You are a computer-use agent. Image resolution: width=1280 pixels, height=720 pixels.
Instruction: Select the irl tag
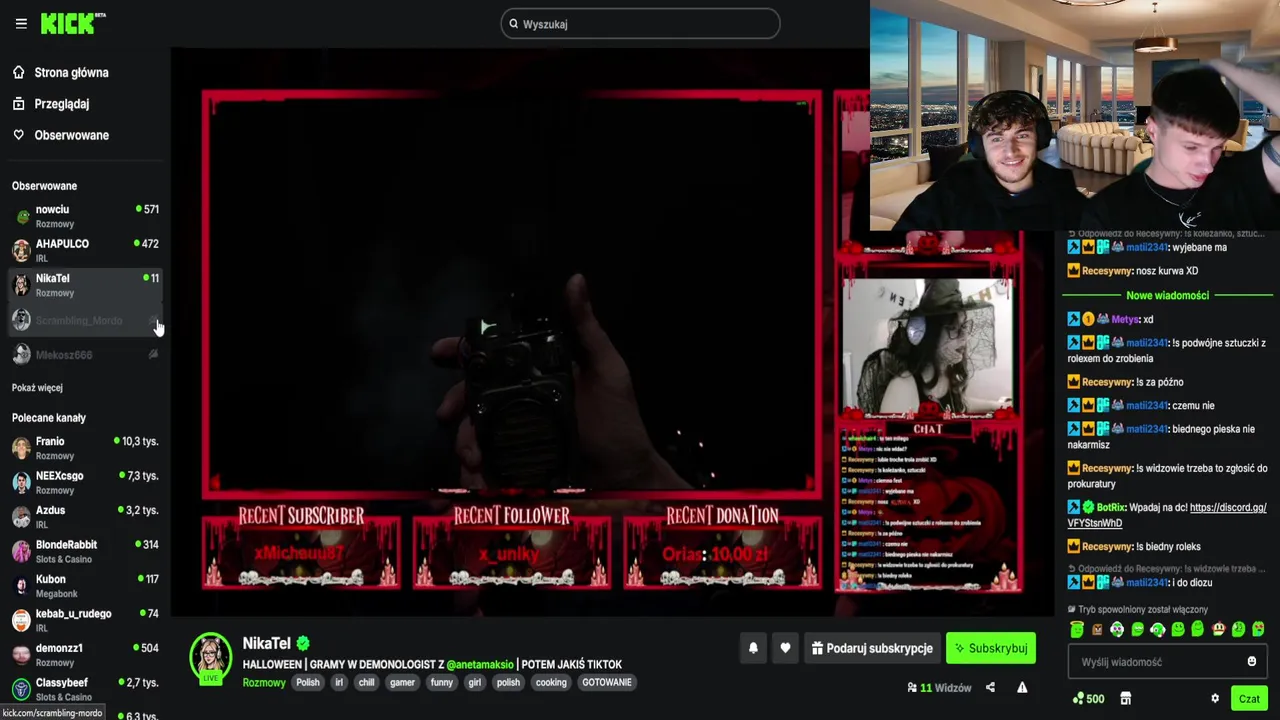point(339,682)
